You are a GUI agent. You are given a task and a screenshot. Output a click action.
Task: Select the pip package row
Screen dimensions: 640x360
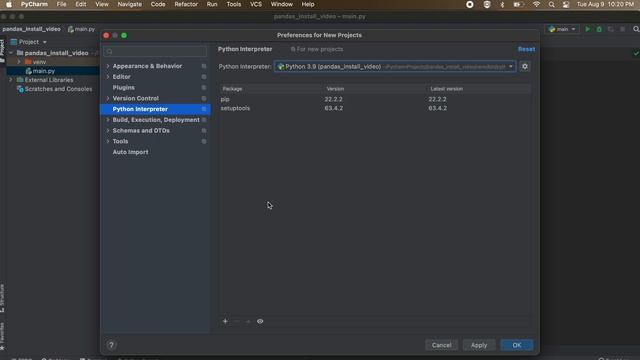click(375, 99)
